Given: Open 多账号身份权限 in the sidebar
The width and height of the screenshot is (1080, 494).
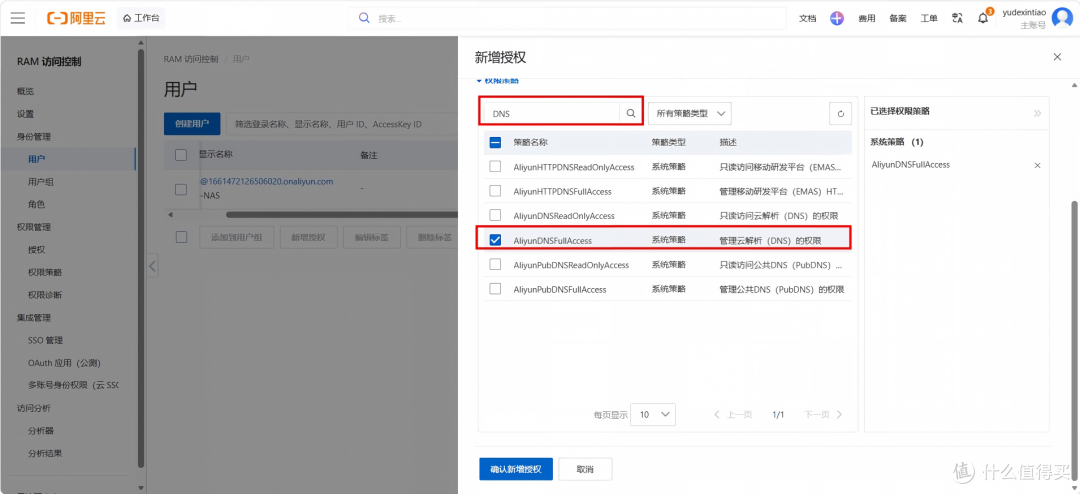Looking at the screenshot, I should click(x=73, y=386).
